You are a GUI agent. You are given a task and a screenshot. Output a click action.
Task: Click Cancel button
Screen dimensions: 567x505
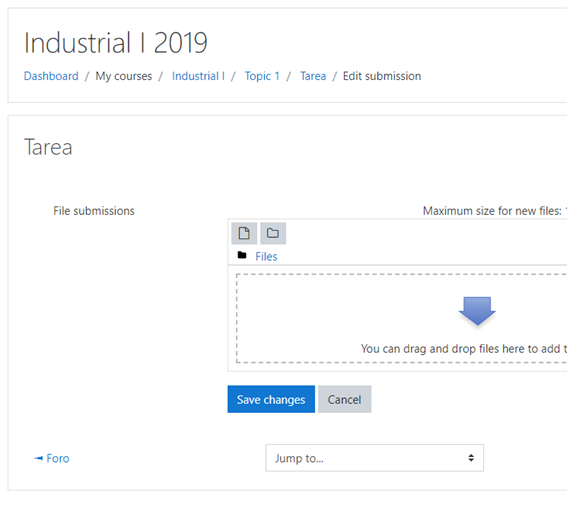[x=345, y=399]
